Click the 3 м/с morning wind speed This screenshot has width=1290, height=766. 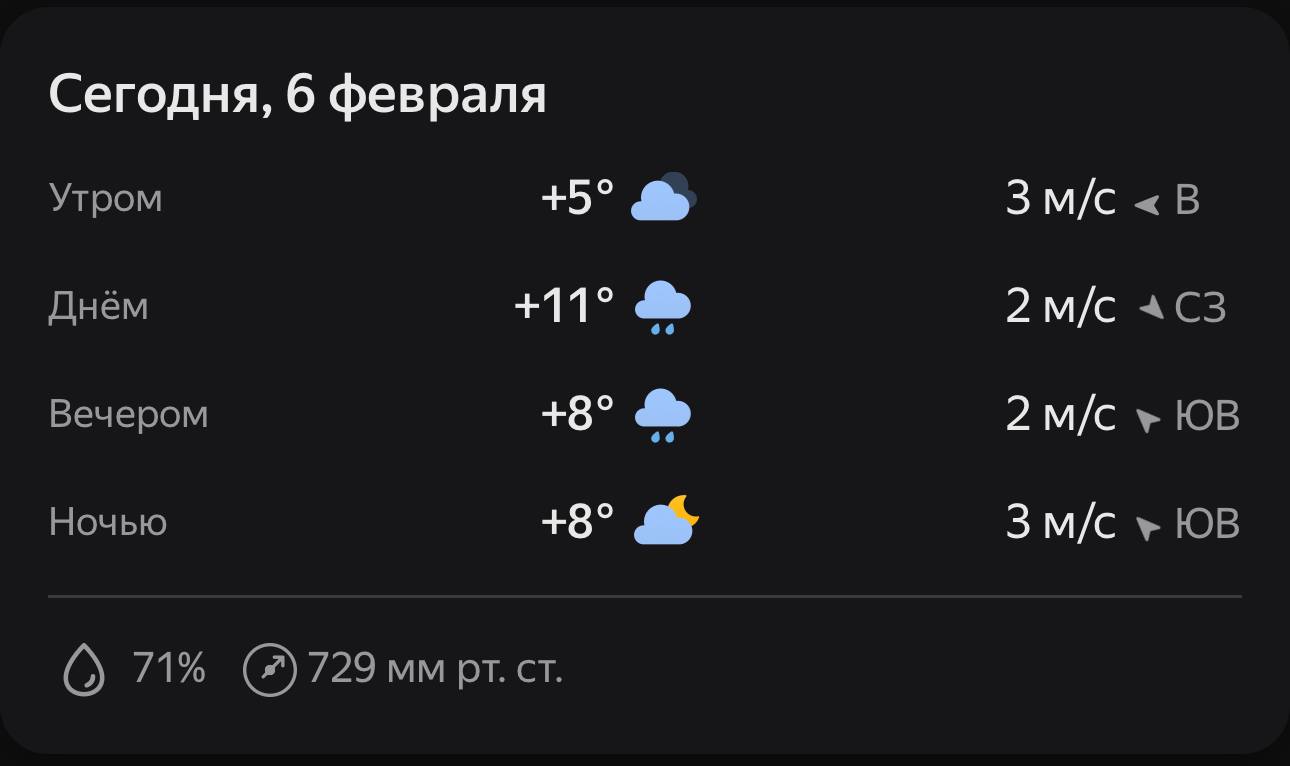[x=1060, y=198]
